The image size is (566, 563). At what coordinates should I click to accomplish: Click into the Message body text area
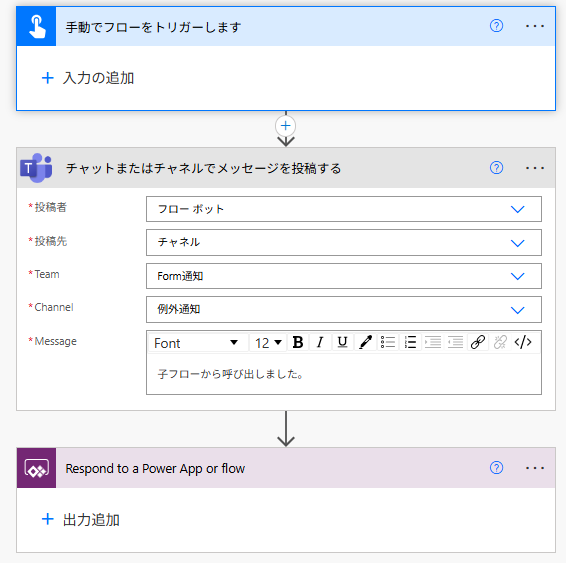tap(344, 374)
